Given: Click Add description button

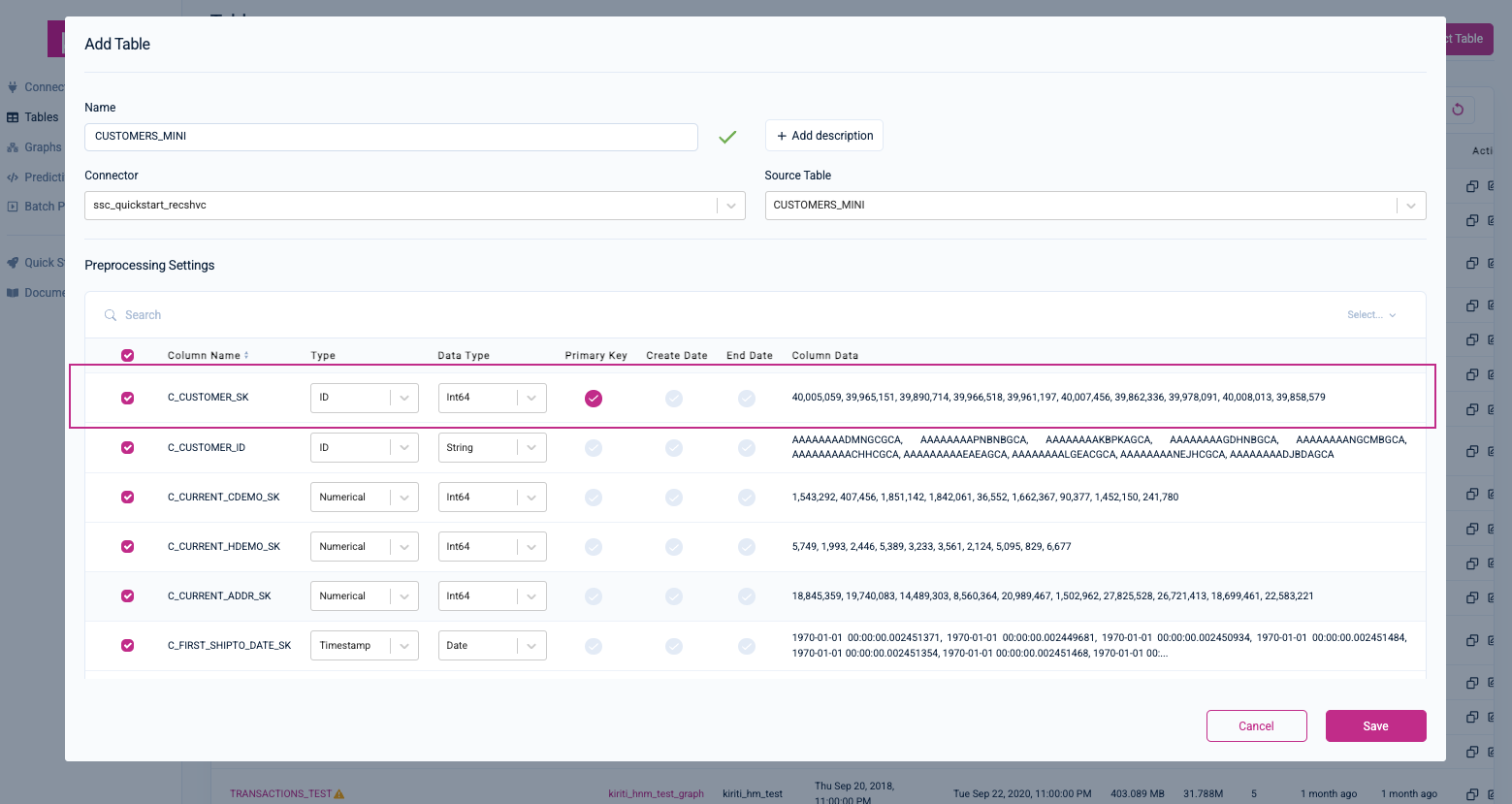Looking at the screenshot, I should coord(824,136).
